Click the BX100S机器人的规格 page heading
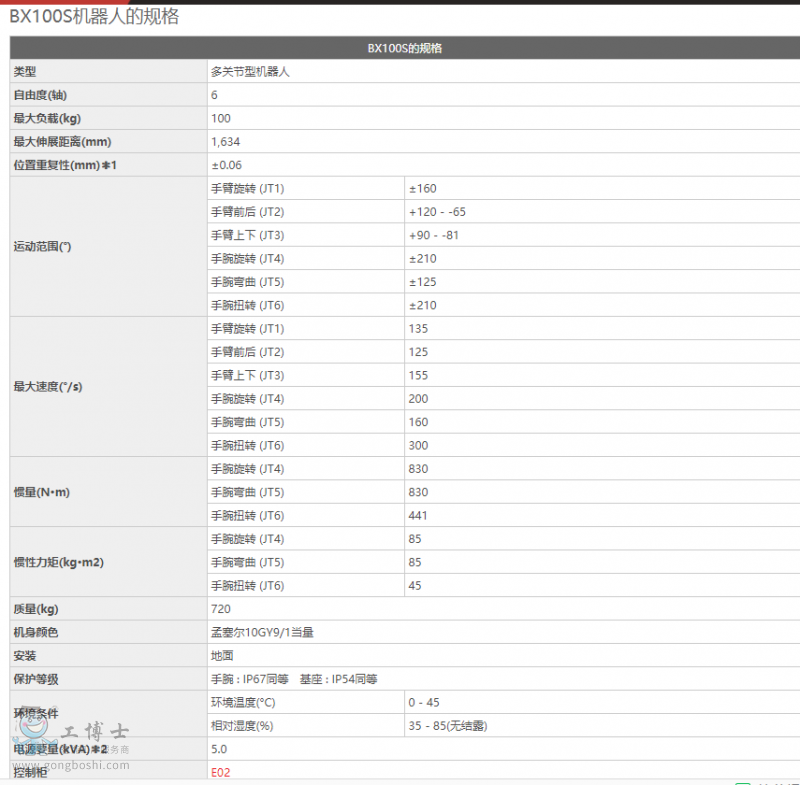The height and width of the screenshot is (785, 800). (x=95, y=17)
